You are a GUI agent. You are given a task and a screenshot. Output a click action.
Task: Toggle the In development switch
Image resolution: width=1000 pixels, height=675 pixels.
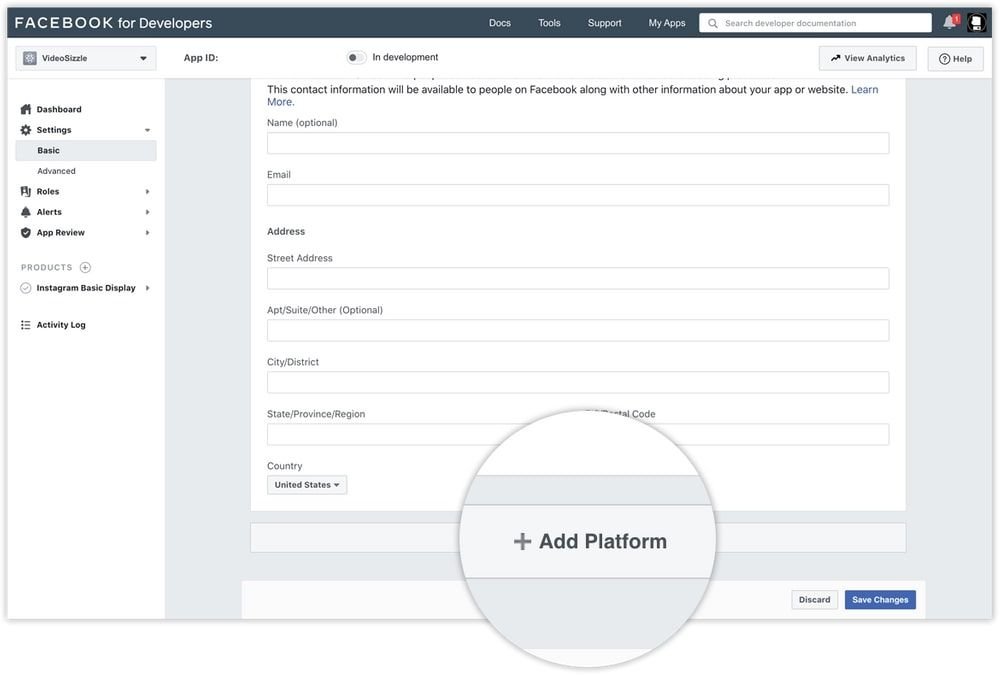pos(356,57)
